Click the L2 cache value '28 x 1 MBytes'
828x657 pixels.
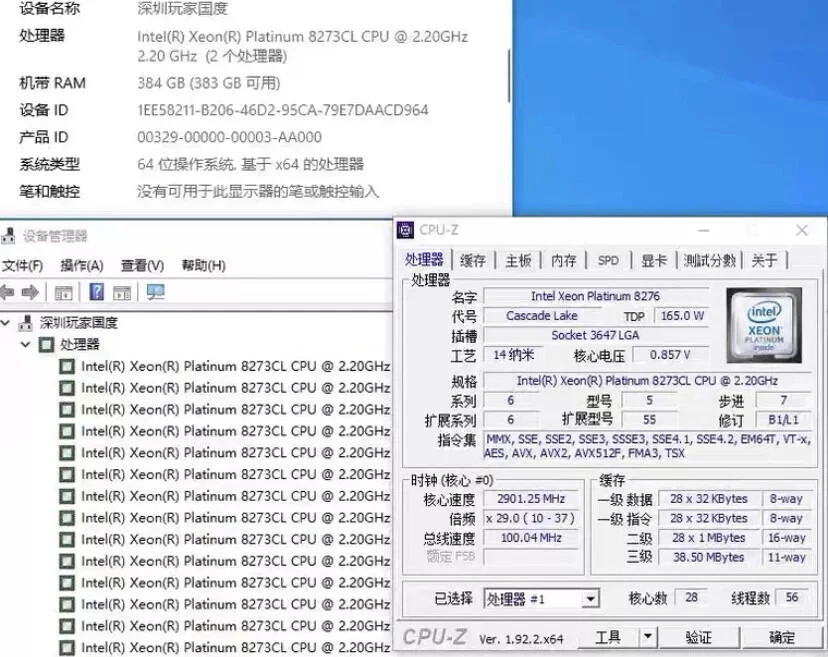coord(709,538)
